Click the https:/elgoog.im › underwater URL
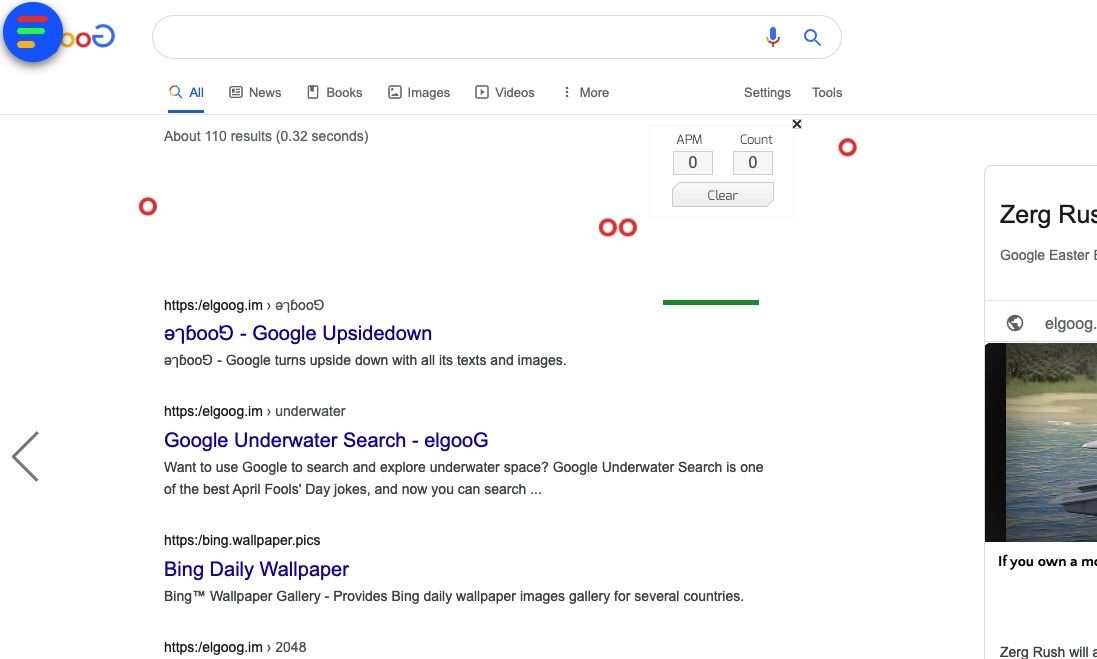Screen dimensions: 1097x659 (255, 411)
